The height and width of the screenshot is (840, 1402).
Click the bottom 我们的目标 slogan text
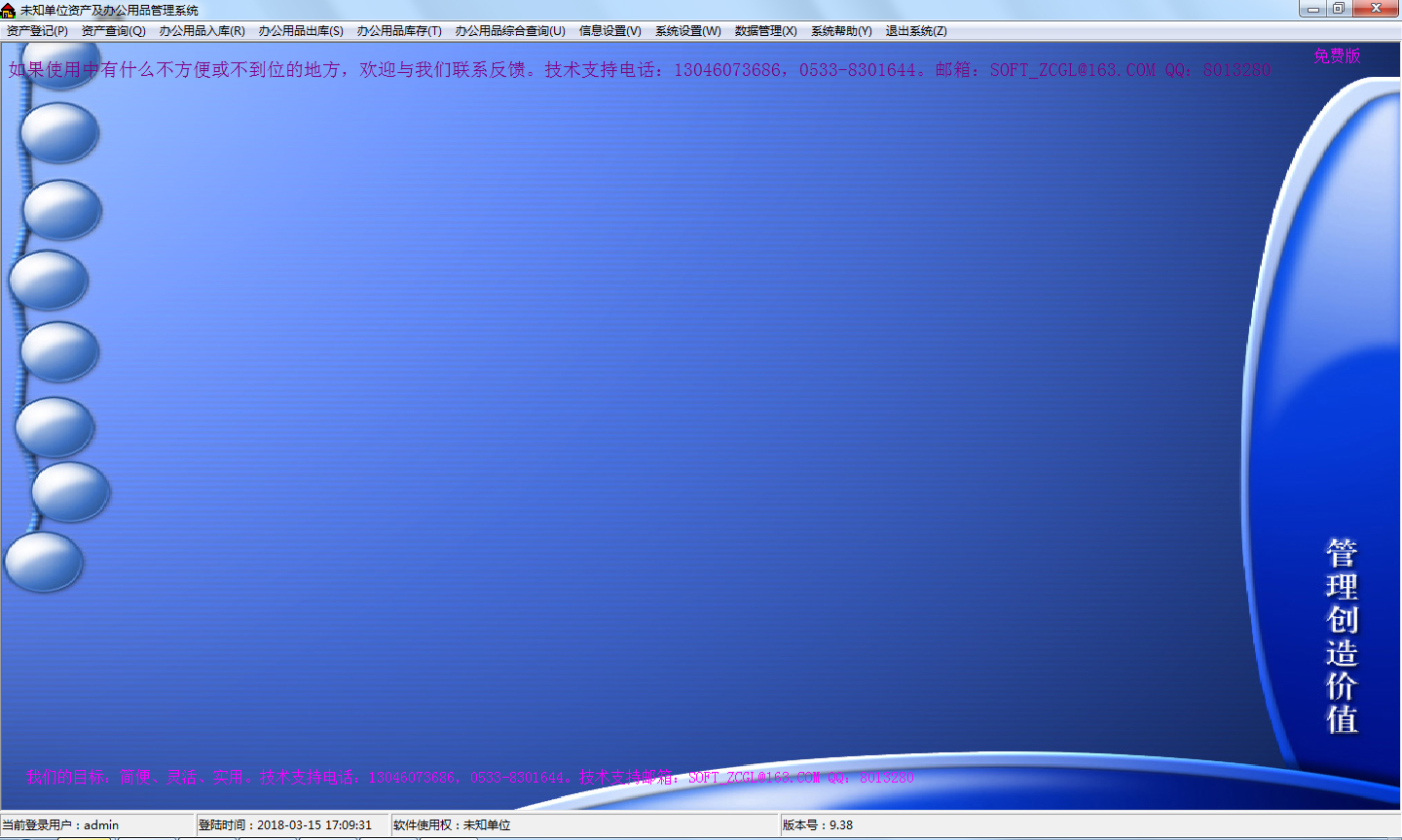tap(469, 777)
